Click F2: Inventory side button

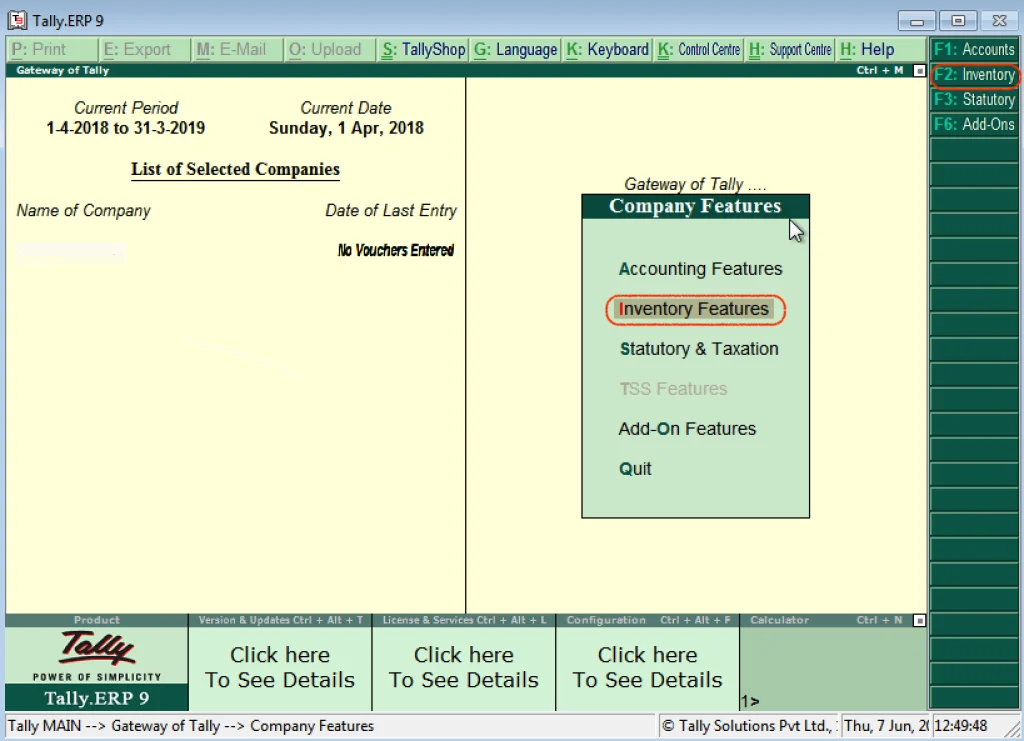click(974, 74)
